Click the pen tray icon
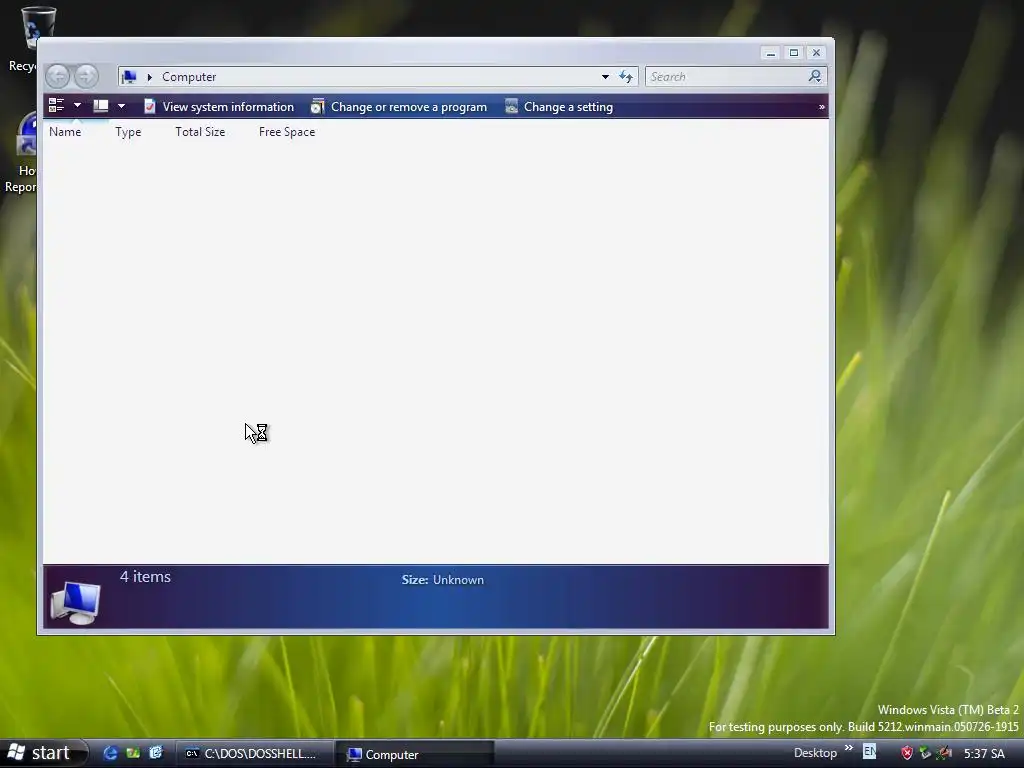The height and width of the screenshot is (768, 1024). (944, 753)
